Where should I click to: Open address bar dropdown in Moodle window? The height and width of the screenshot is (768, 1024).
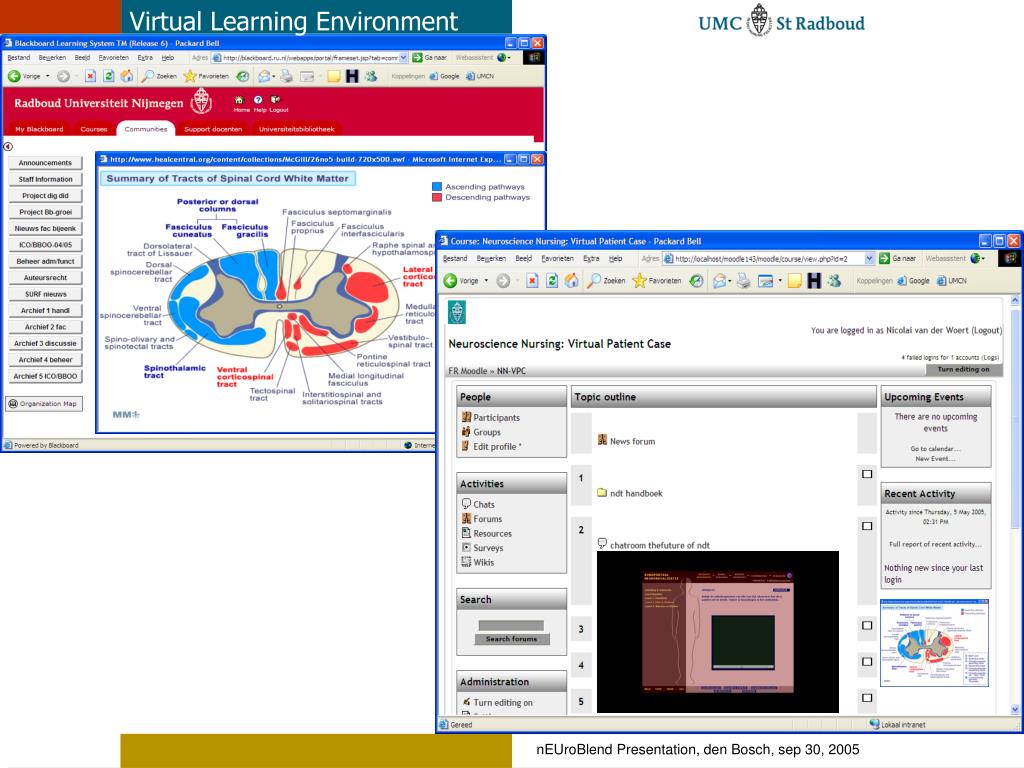point(869,259)
